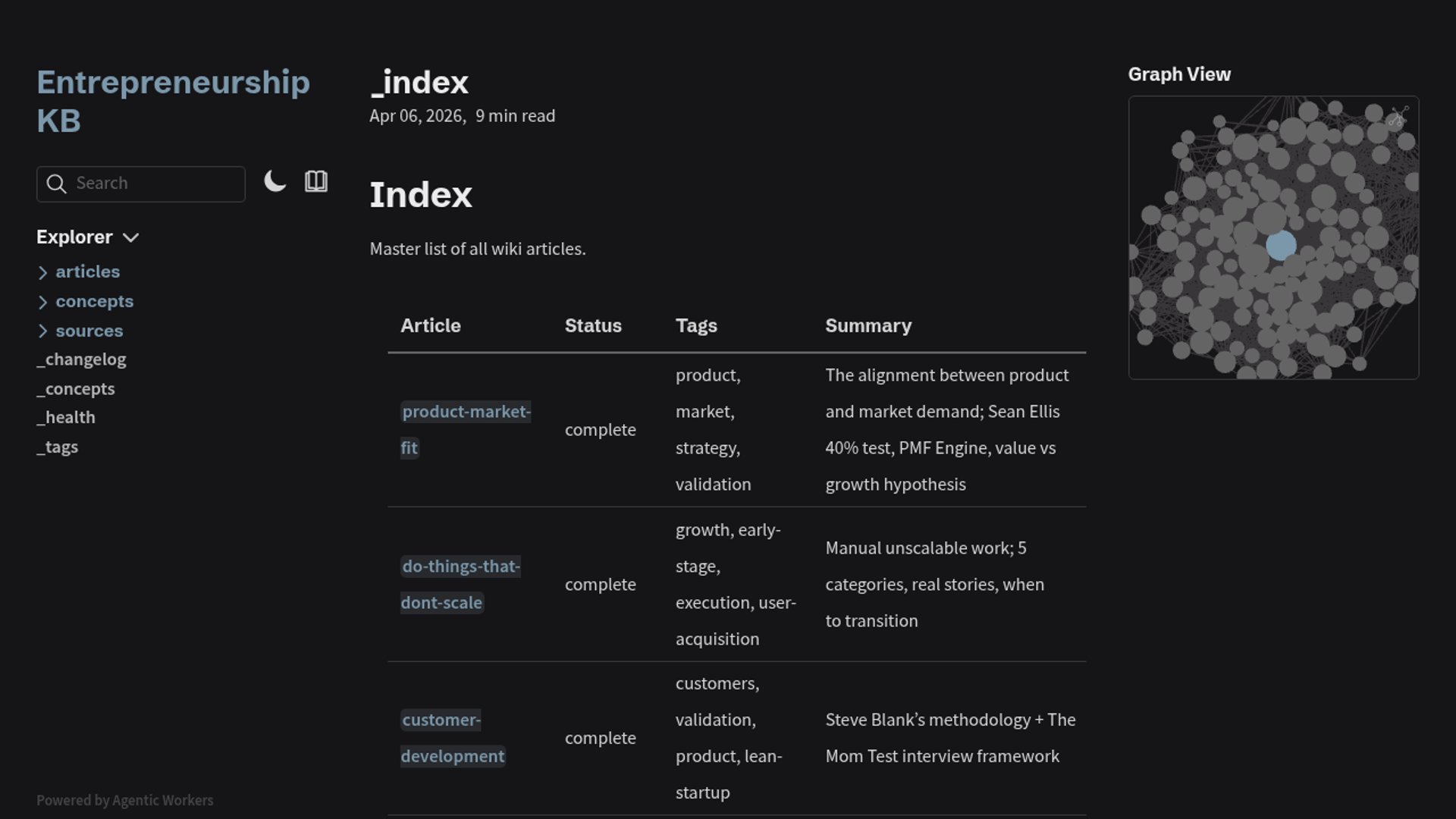This screenshot has width=1456, height=819.
Task: Click the search magnifier icon
Action: [56, 184]
